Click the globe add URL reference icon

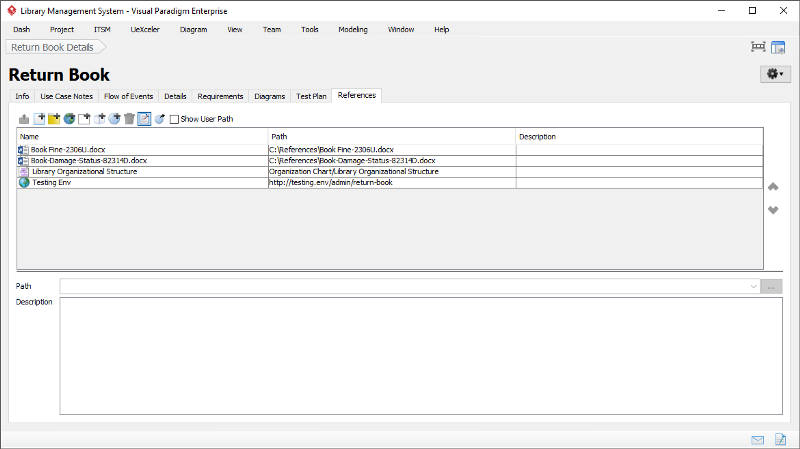69,119
